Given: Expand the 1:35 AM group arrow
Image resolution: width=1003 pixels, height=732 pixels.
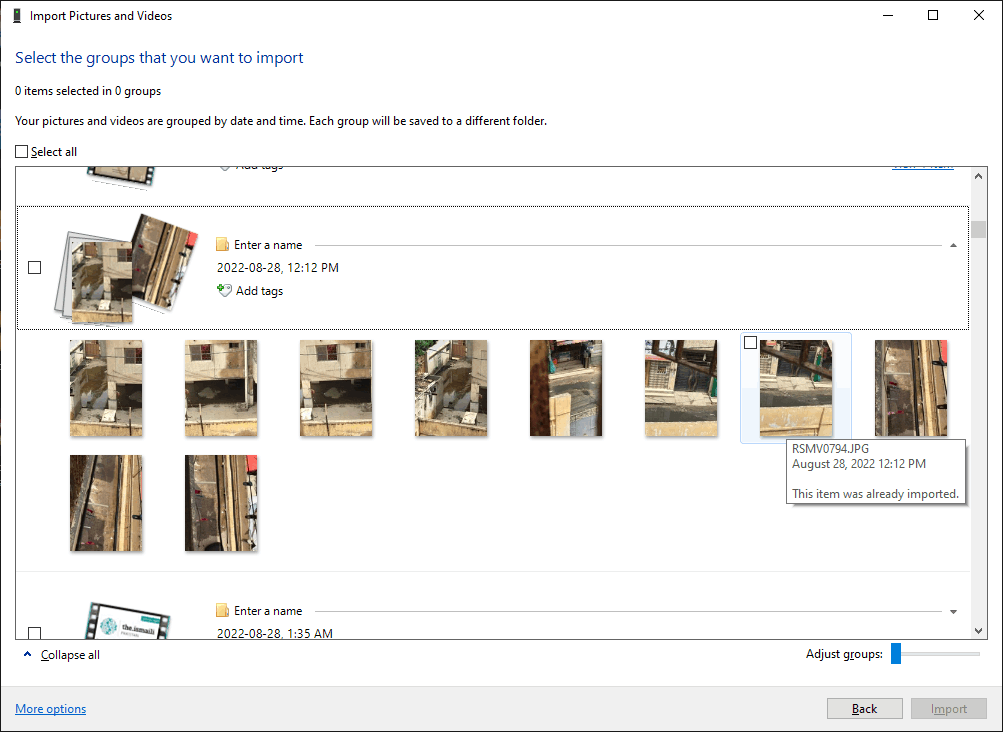Looking at the screenshot, I should point(953,612).
